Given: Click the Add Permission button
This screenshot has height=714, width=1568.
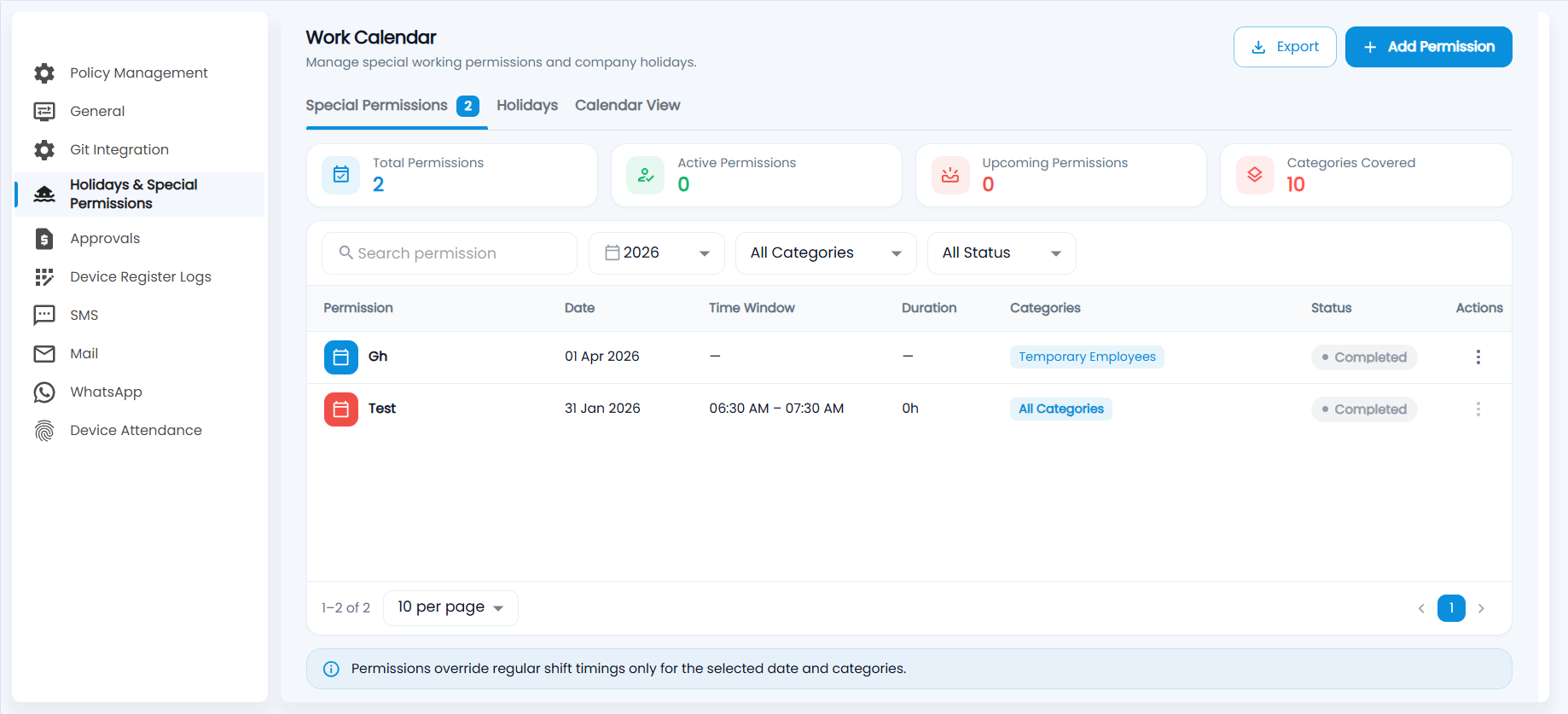Looking at the screenshot, I should tap(1429, 47).
